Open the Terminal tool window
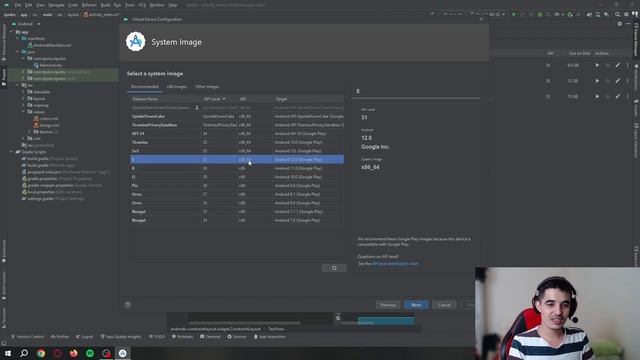Viewport: 640px width, 360px height. (x=210, y=337)
